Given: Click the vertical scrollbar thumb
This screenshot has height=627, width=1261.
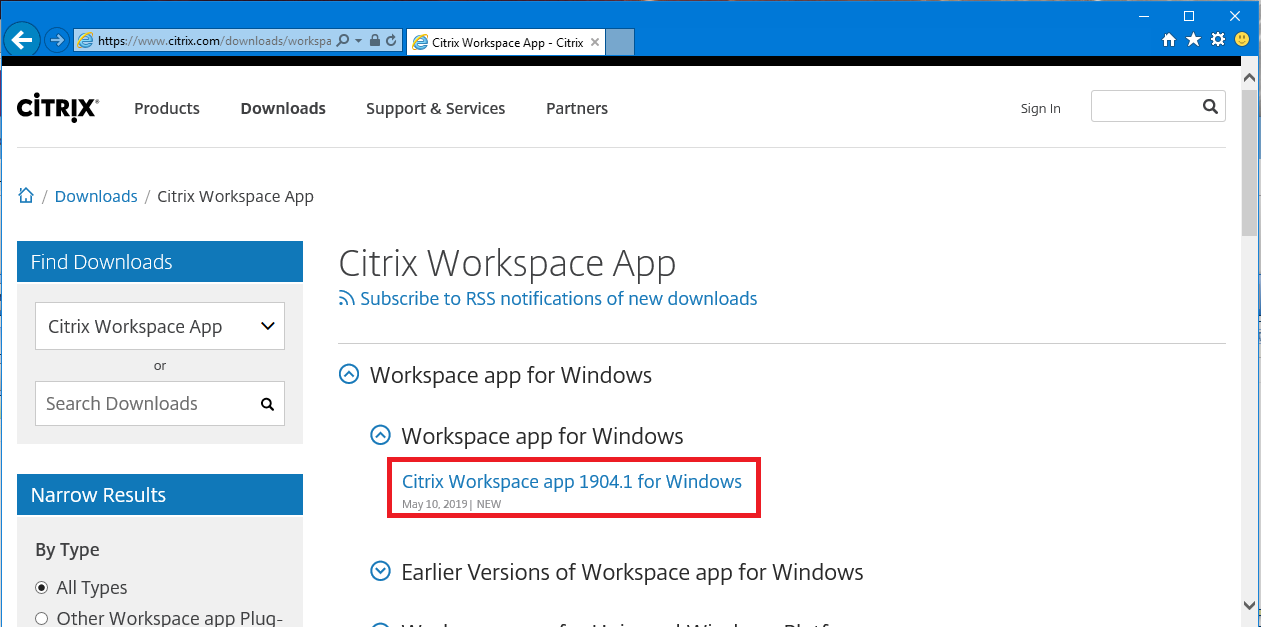Looking at the screenshot, I should click(1249, 162).
